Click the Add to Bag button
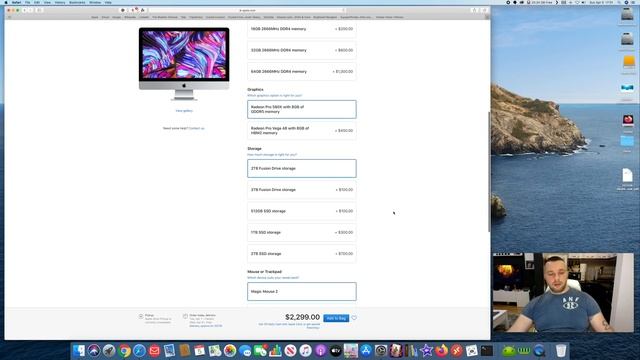This screenshot has height=360, width=640. (x=336, y=318)
